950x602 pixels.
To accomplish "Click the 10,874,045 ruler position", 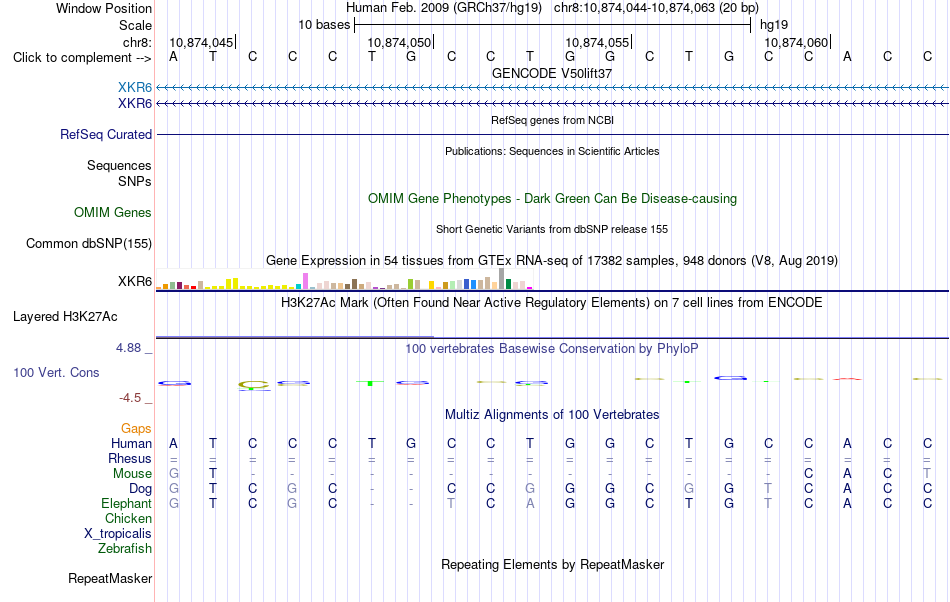I will click(201, 42).
